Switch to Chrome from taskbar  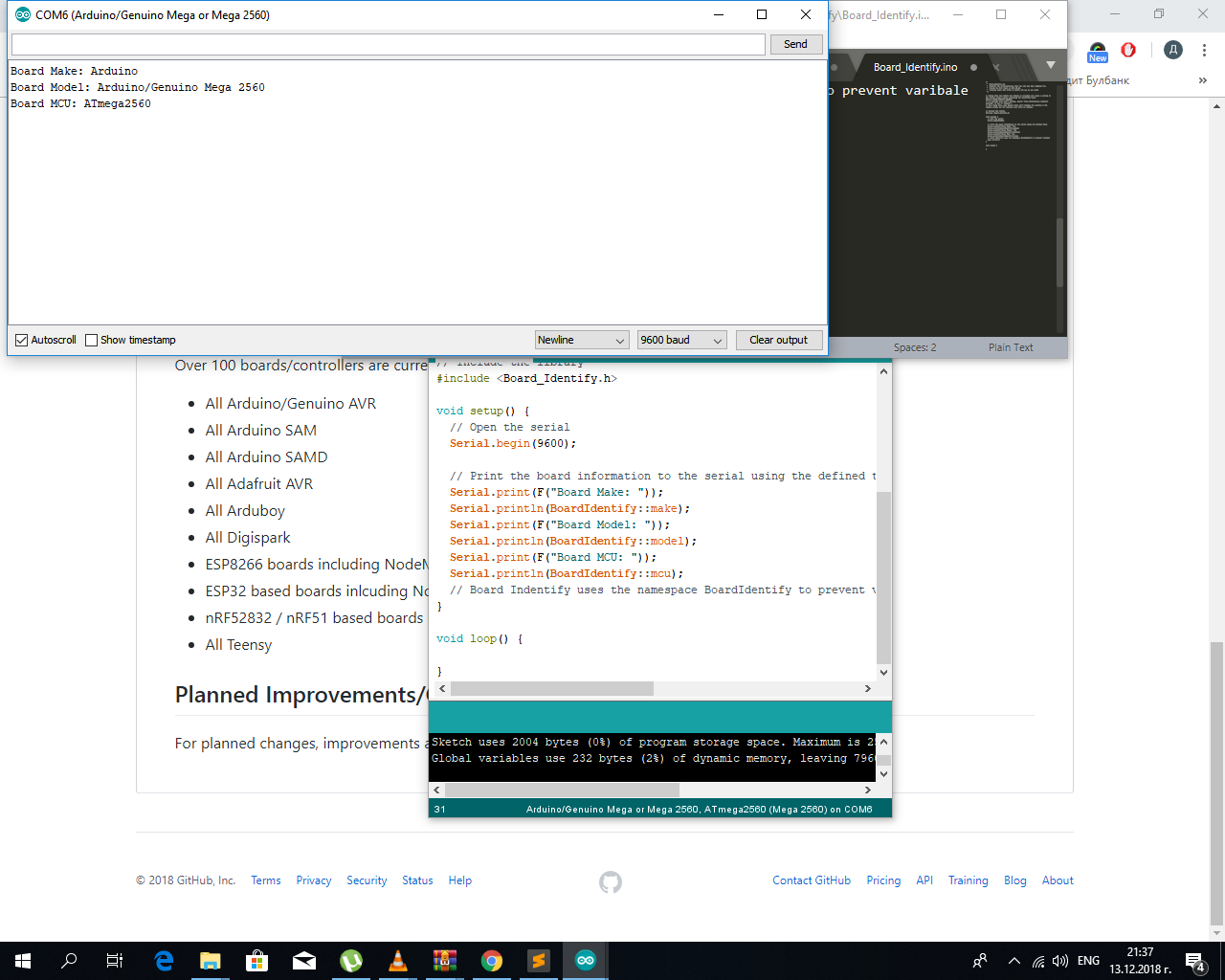492,961
